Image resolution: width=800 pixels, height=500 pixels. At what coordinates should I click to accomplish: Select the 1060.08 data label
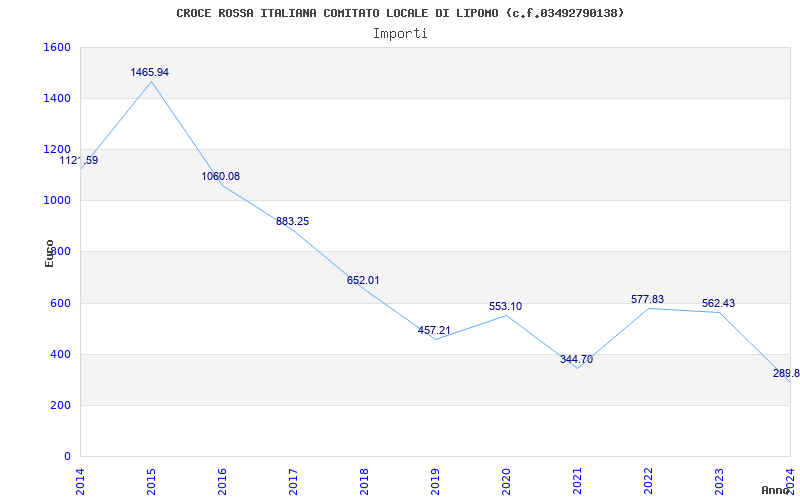coord(220,177)
